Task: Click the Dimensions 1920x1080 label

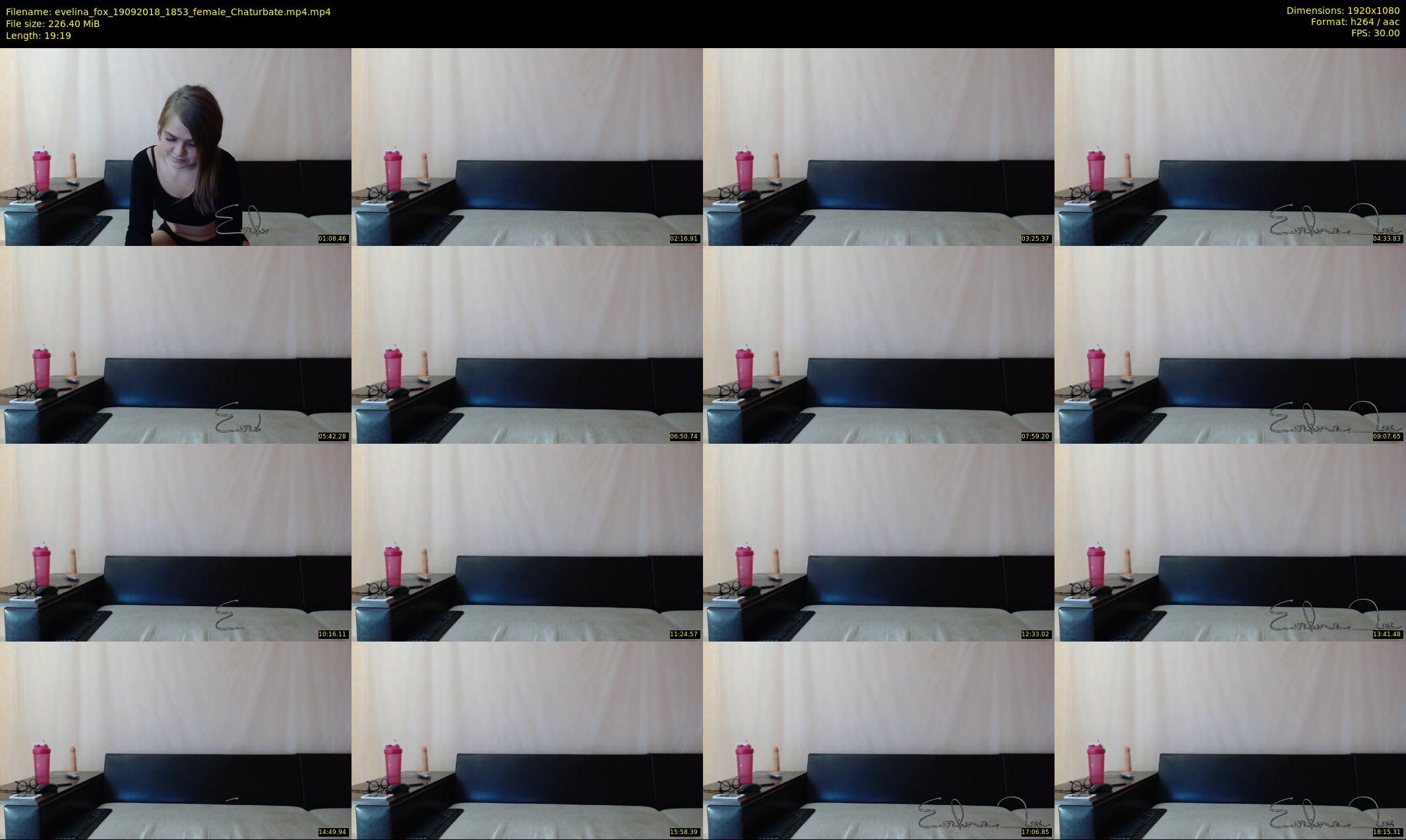Action: pos(1343,11)
